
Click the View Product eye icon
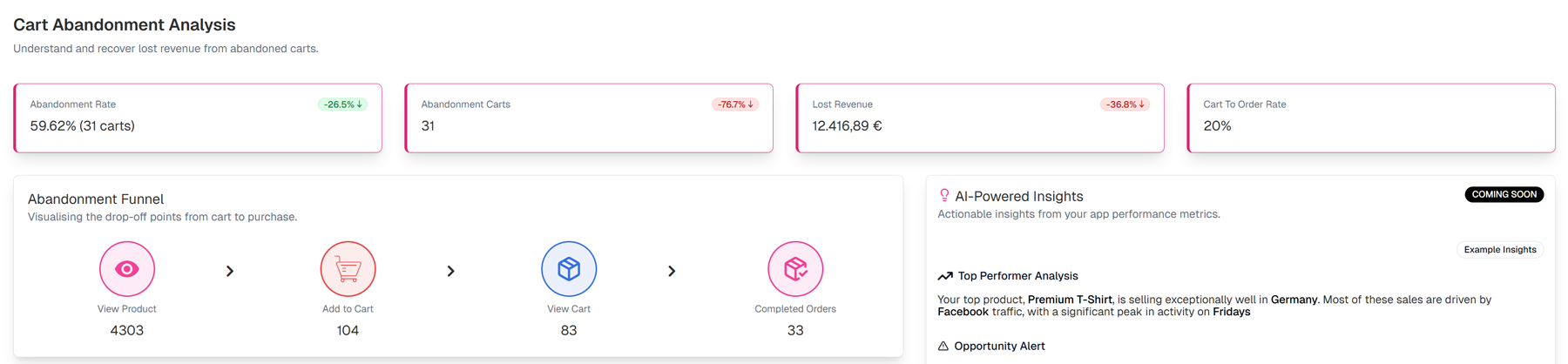127,269
